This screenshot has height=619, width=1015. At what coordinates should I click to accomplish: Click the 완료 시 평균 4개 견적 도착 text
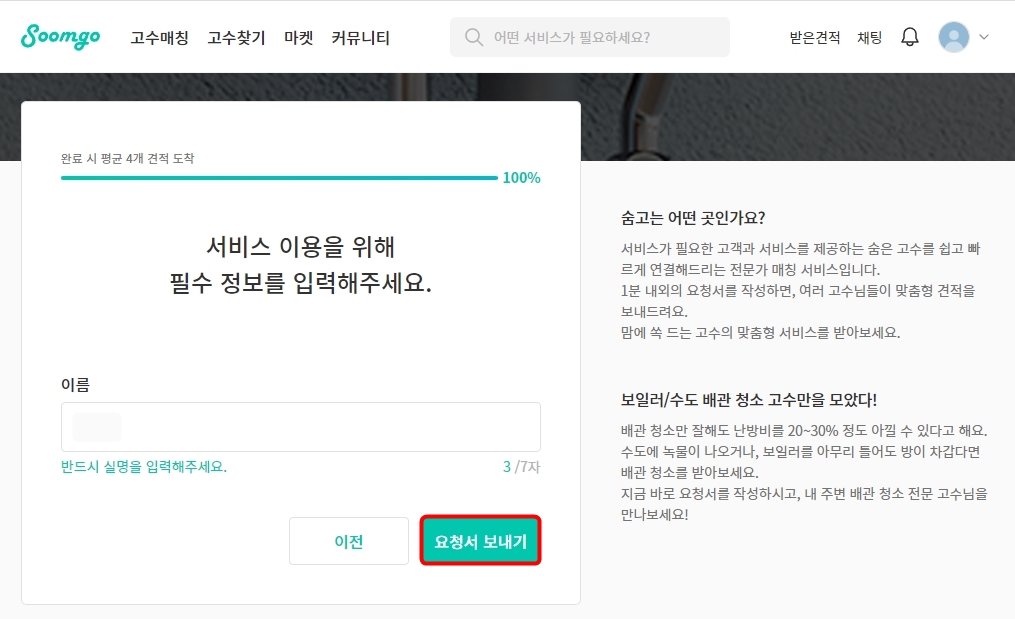(x=128, y=159)
